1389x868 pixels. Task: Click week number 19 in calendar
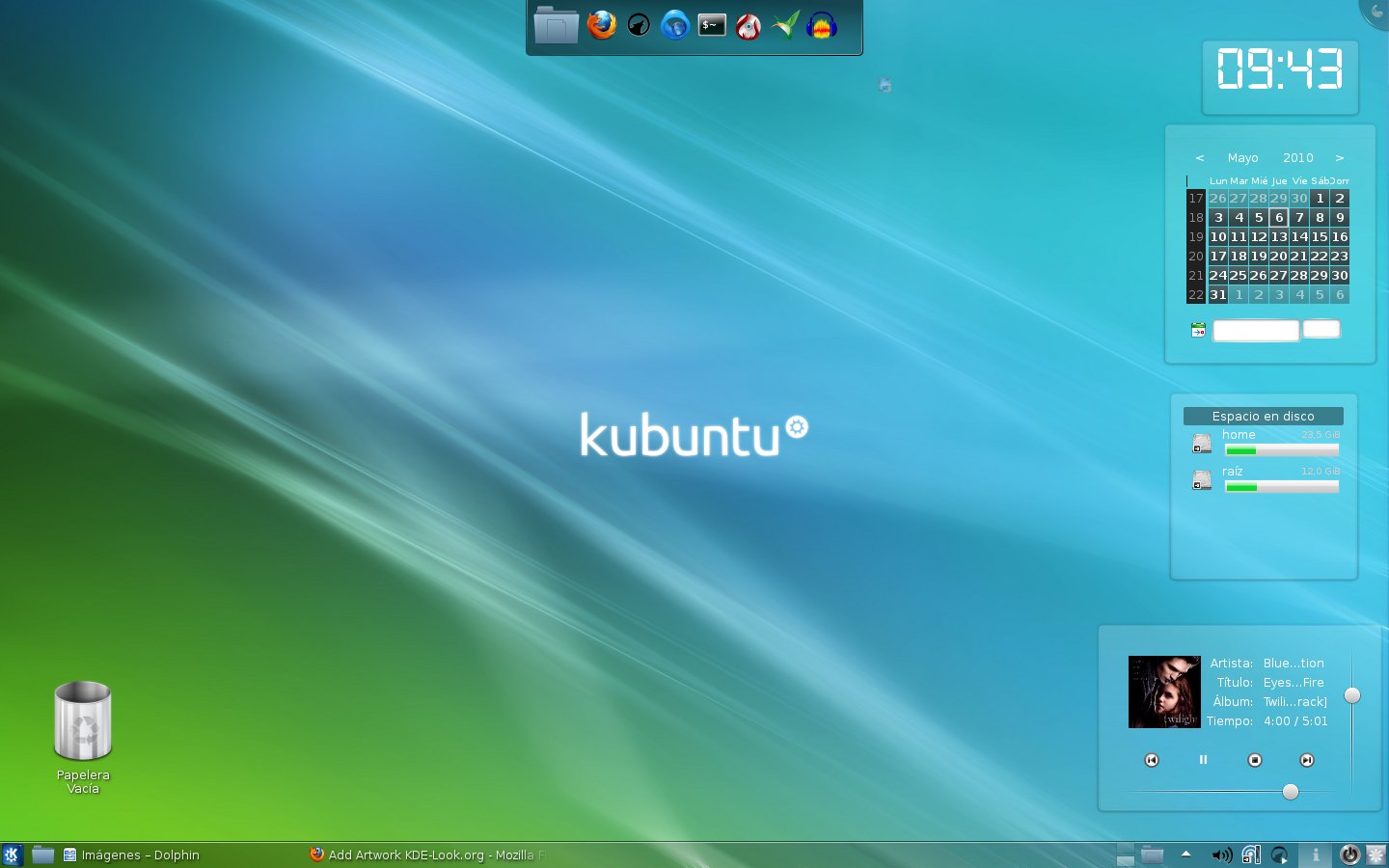point(1196,236)
